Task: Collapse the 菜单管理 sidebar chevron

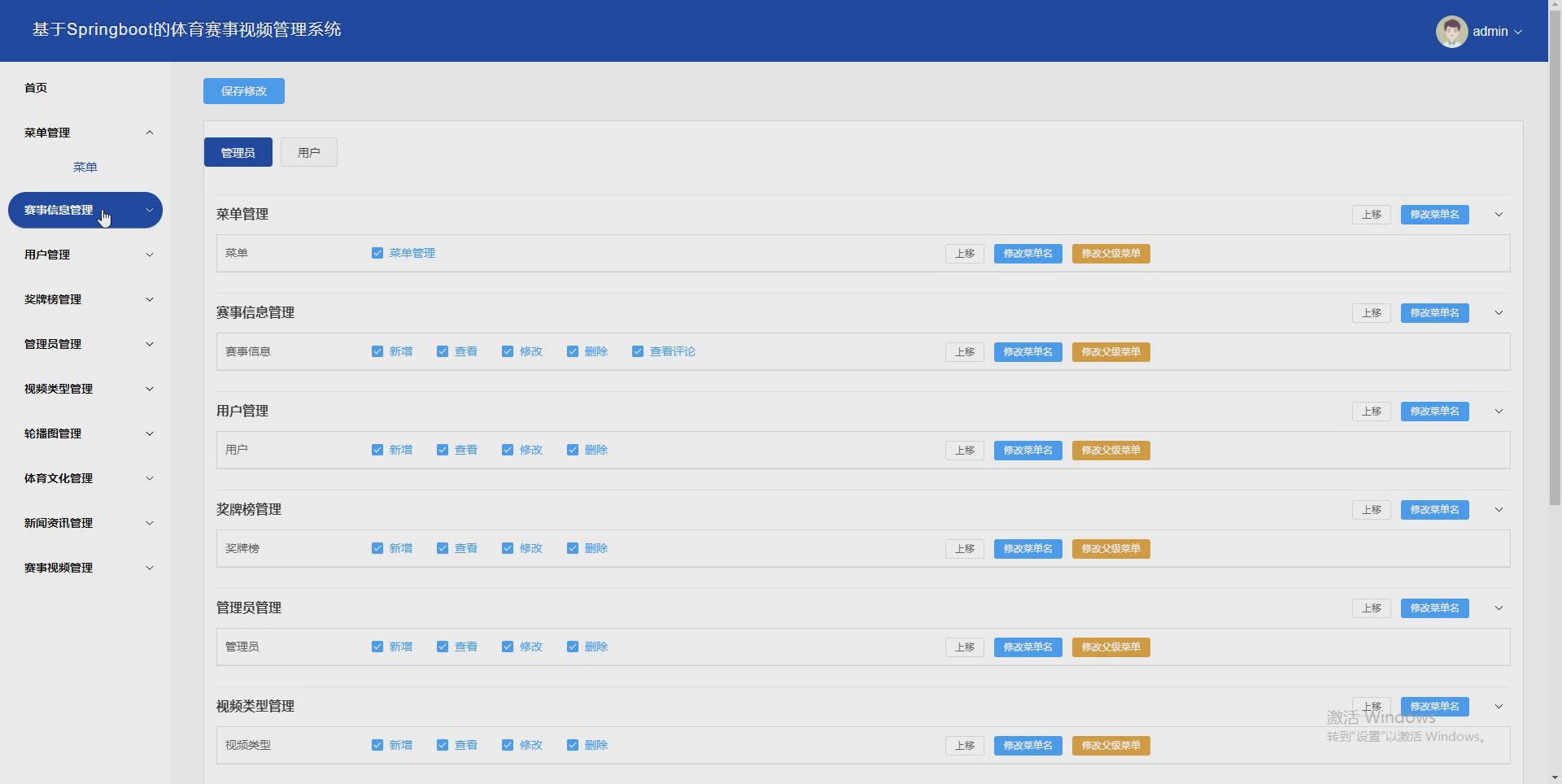Action: 150,133
